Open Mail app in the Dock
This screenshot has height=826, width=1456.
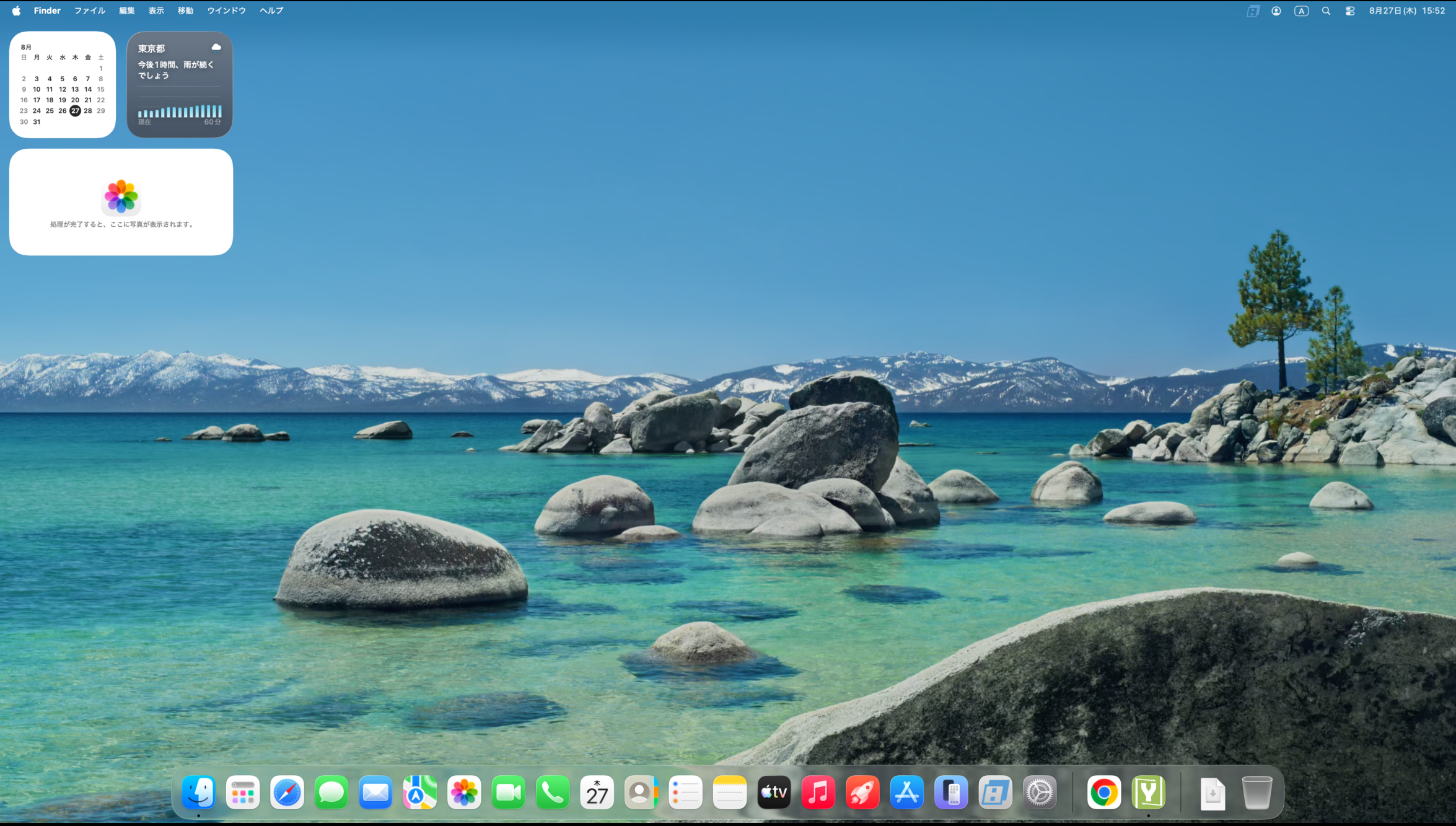375,792
